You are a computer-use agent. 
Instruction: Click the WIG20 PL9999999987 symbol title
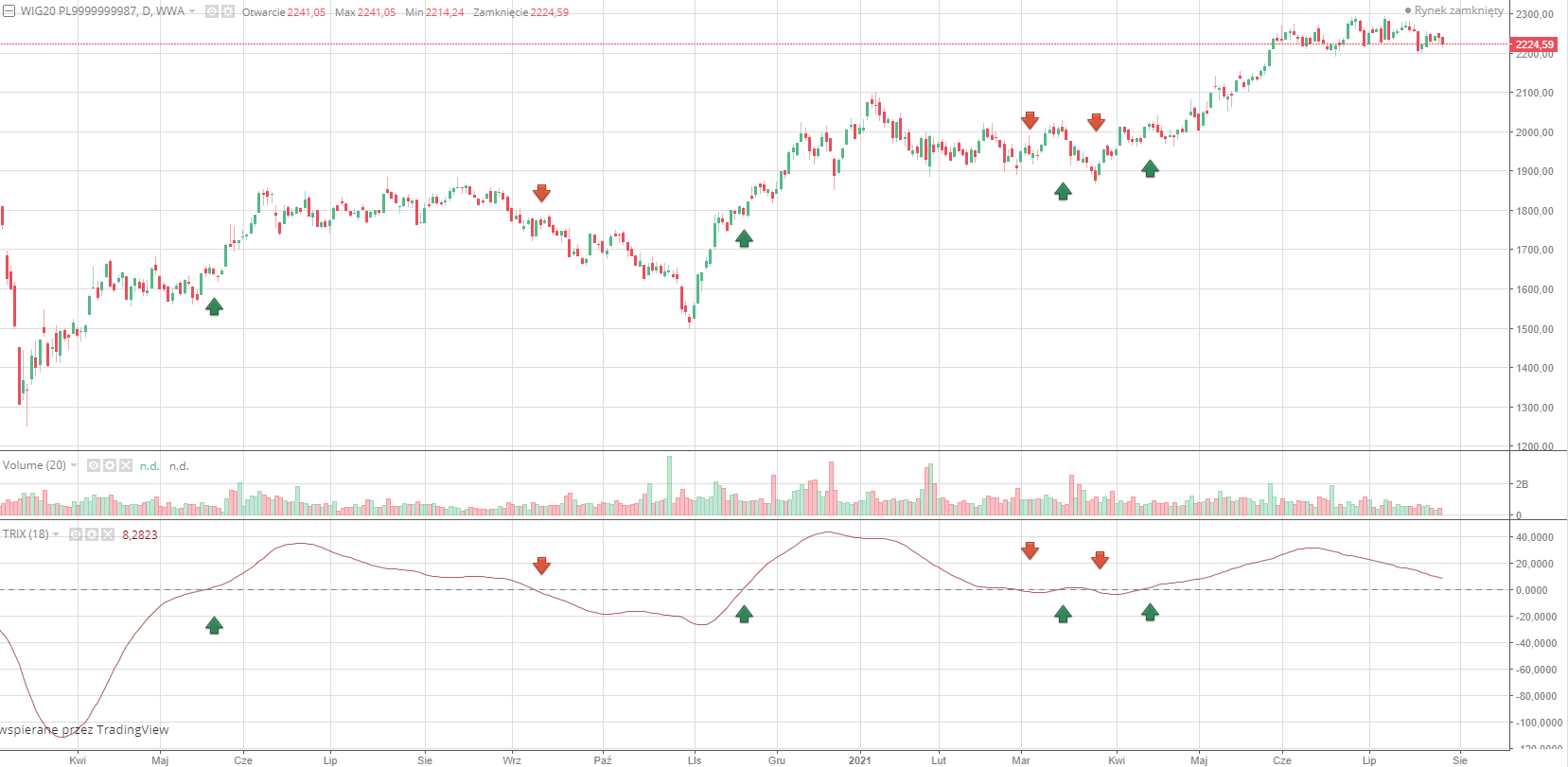pyautogui.click(x=102, y=11)
